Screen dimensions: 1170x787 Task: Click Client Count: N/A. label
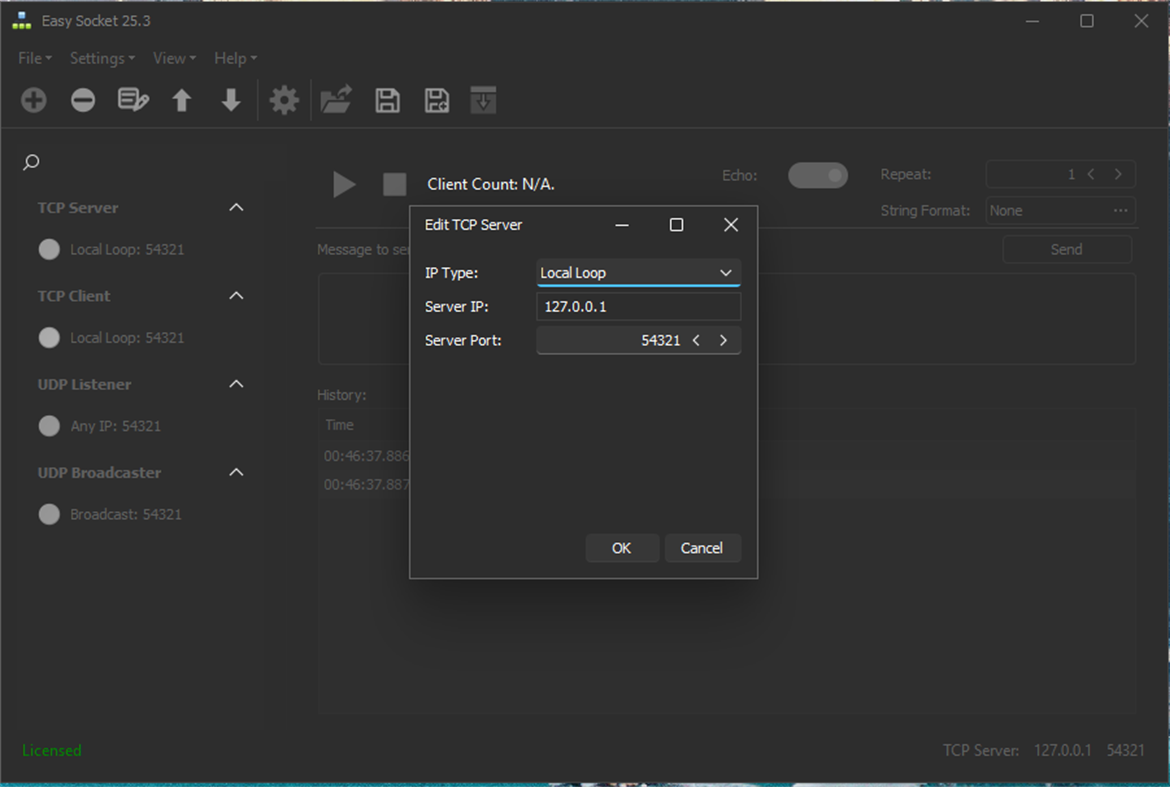point(491,184)
